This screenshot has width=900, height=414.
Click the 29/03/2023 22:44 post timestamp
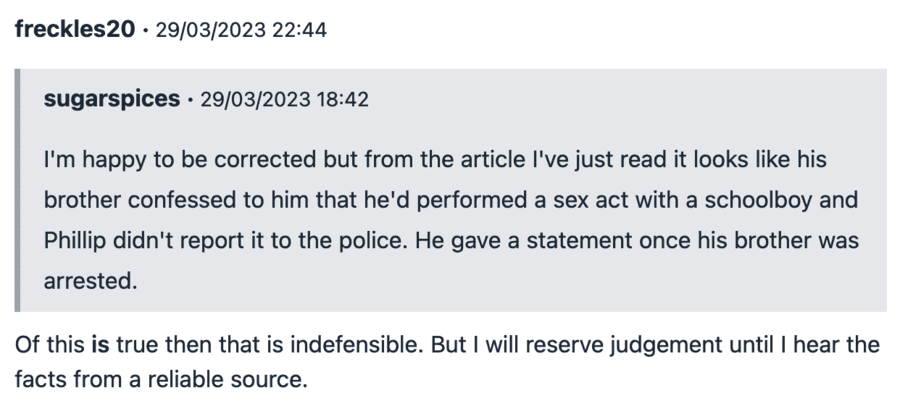tap(241, 30)
